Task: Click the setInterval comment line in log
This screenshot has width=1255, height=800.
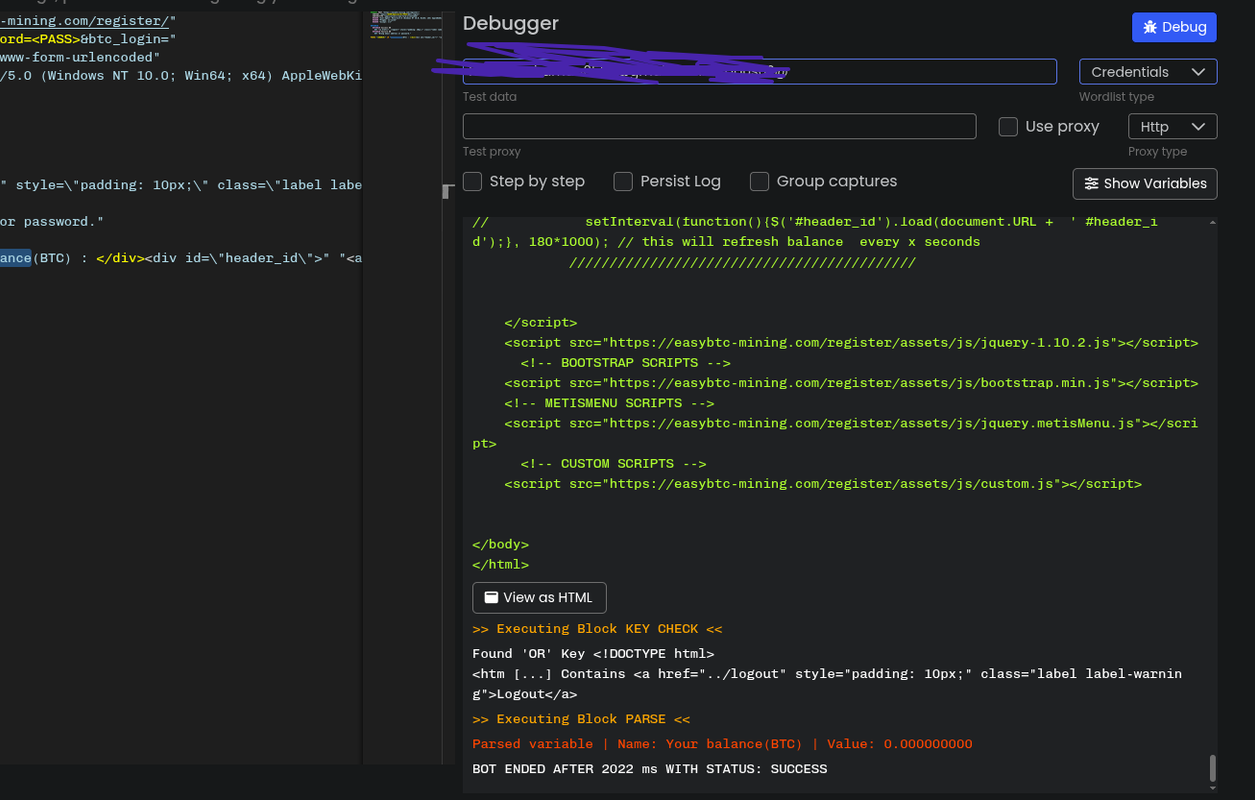Action: (x=815, y=231)
